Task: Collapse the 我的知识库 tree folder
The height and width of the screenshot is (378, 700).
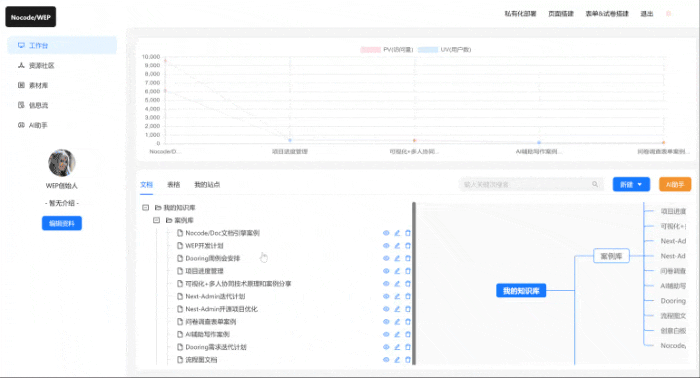Action: coord(146,208)
